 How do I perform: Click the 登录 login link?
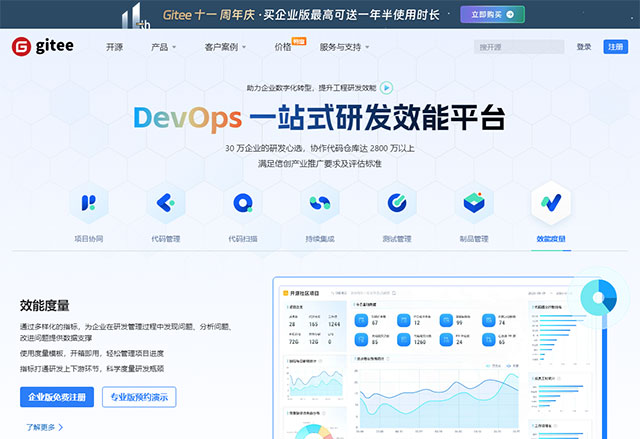coord(584,47)
